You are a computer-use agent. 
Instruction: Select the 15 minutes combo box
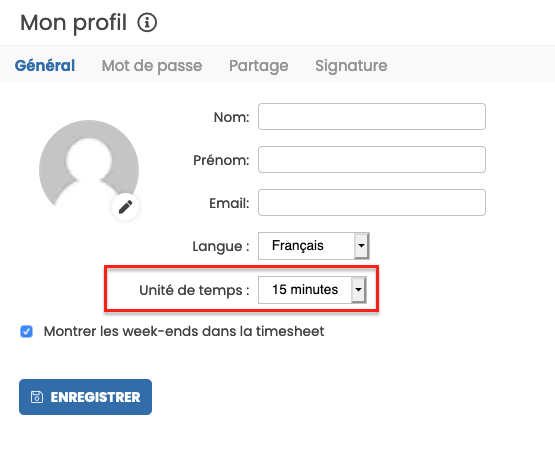click(313, 290)
